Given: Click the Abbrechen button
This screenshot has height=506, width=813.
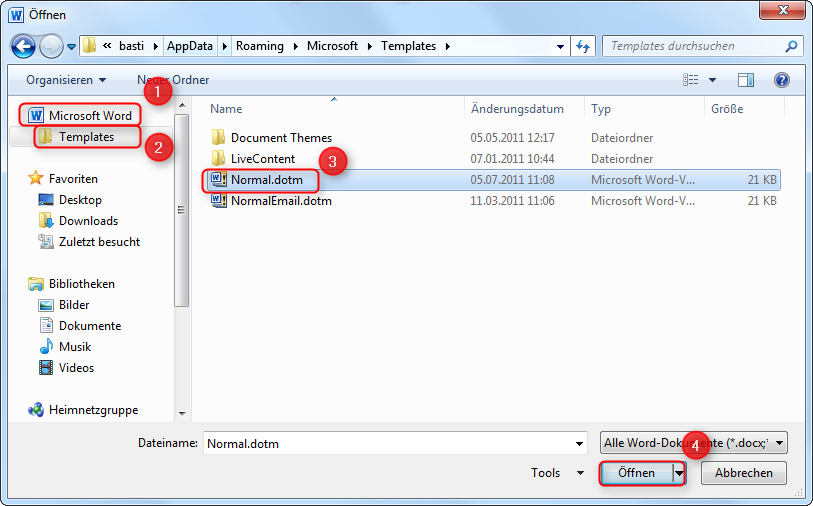Looking at the screenshot, I should pyautogui.click(x=744, y=473).
